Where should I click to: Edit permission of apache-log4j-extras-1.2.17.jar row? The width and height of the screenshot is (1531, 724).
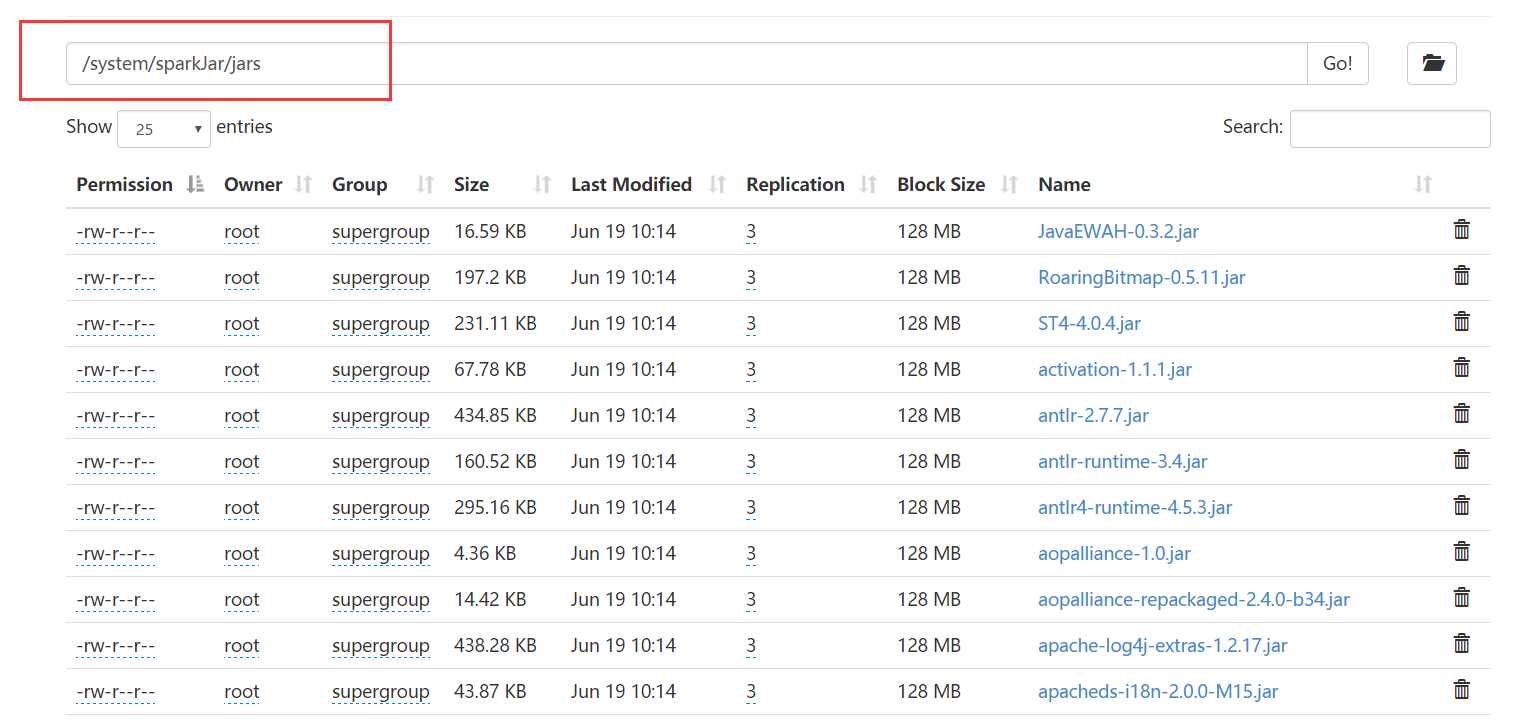click(116, 646)
